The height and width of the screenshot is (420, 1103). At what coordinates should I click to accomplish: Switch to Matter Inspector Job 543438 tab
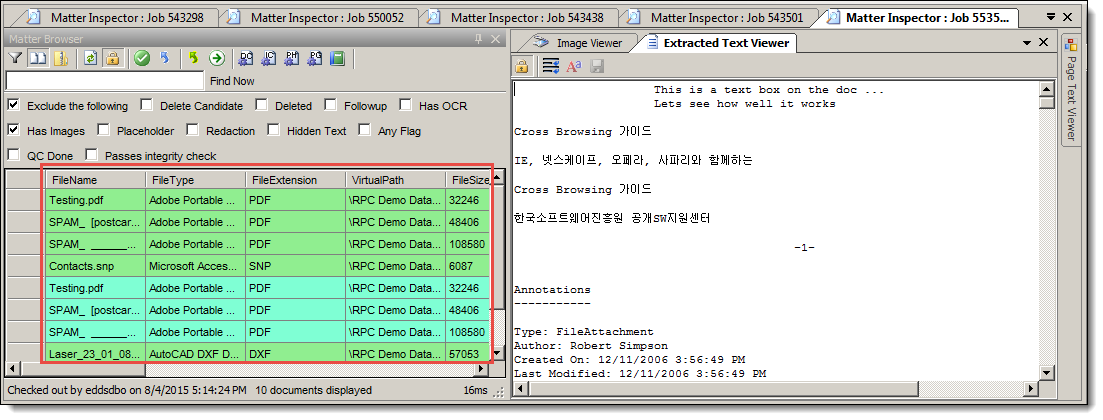point(518,18)
